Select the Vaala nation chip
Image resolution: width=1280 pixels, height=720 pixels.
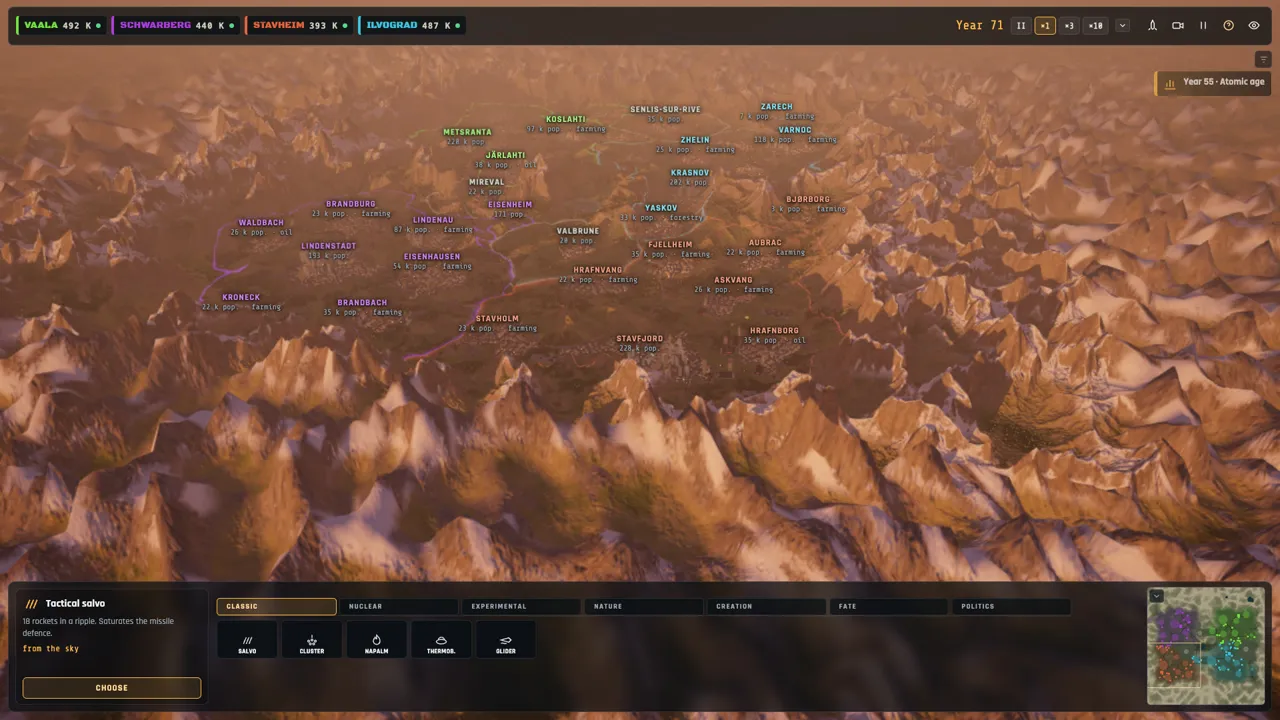point(62,26)
